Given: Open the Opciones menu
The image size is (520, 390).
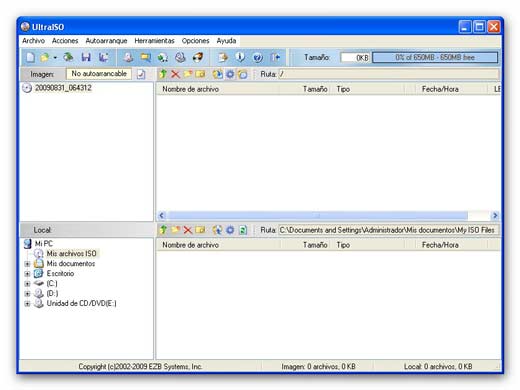Looking at the screenshot, I should (x=196, y=41).
